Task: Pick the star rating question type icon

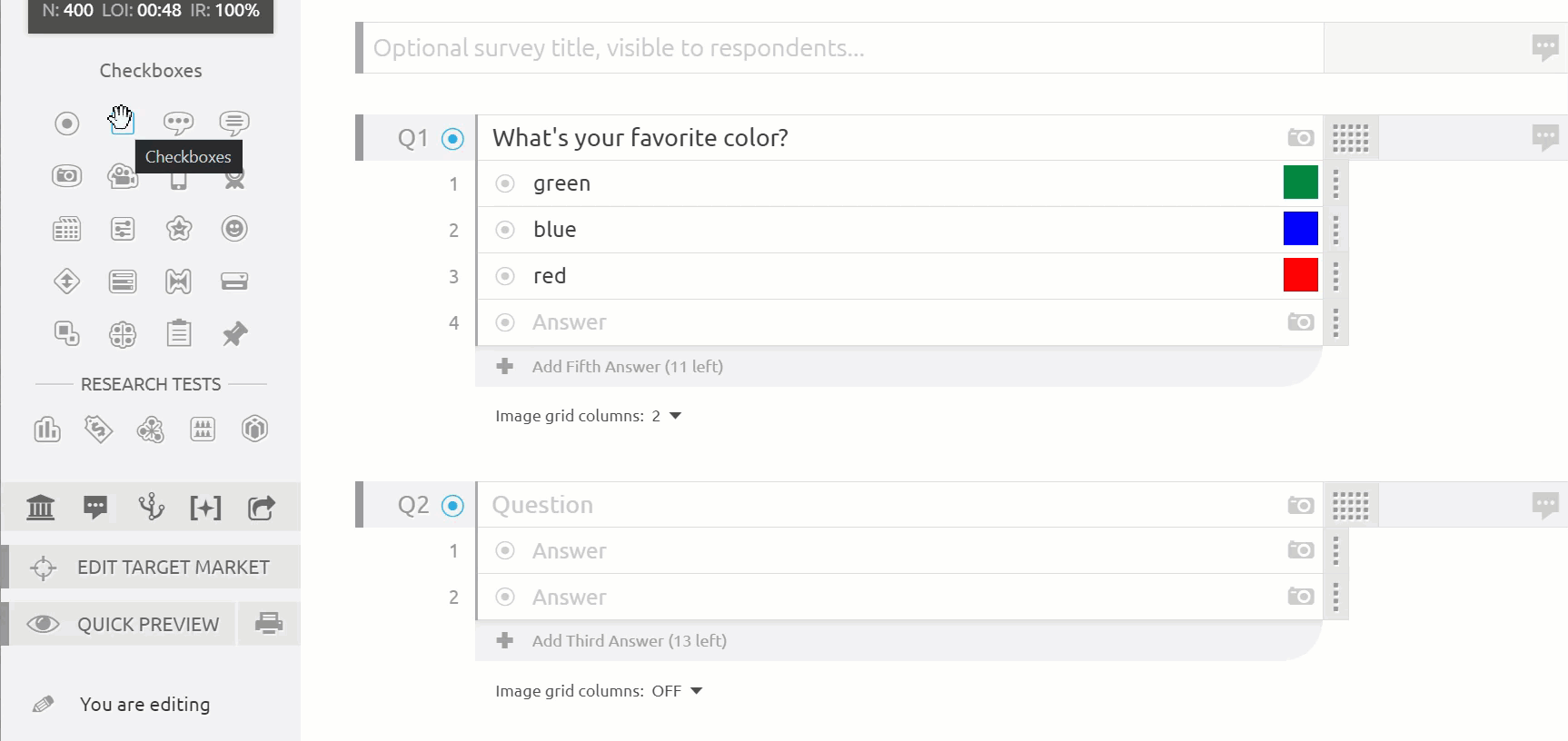Action: 179,229
